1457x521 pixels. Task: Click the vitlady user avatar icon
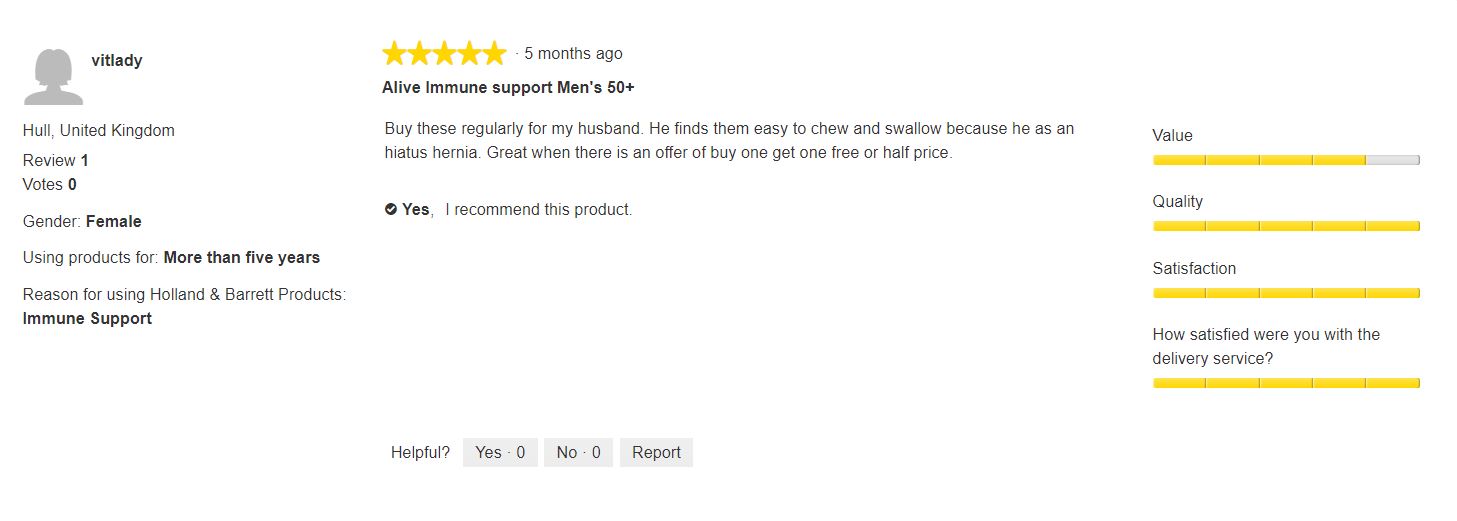click(54, 76)
